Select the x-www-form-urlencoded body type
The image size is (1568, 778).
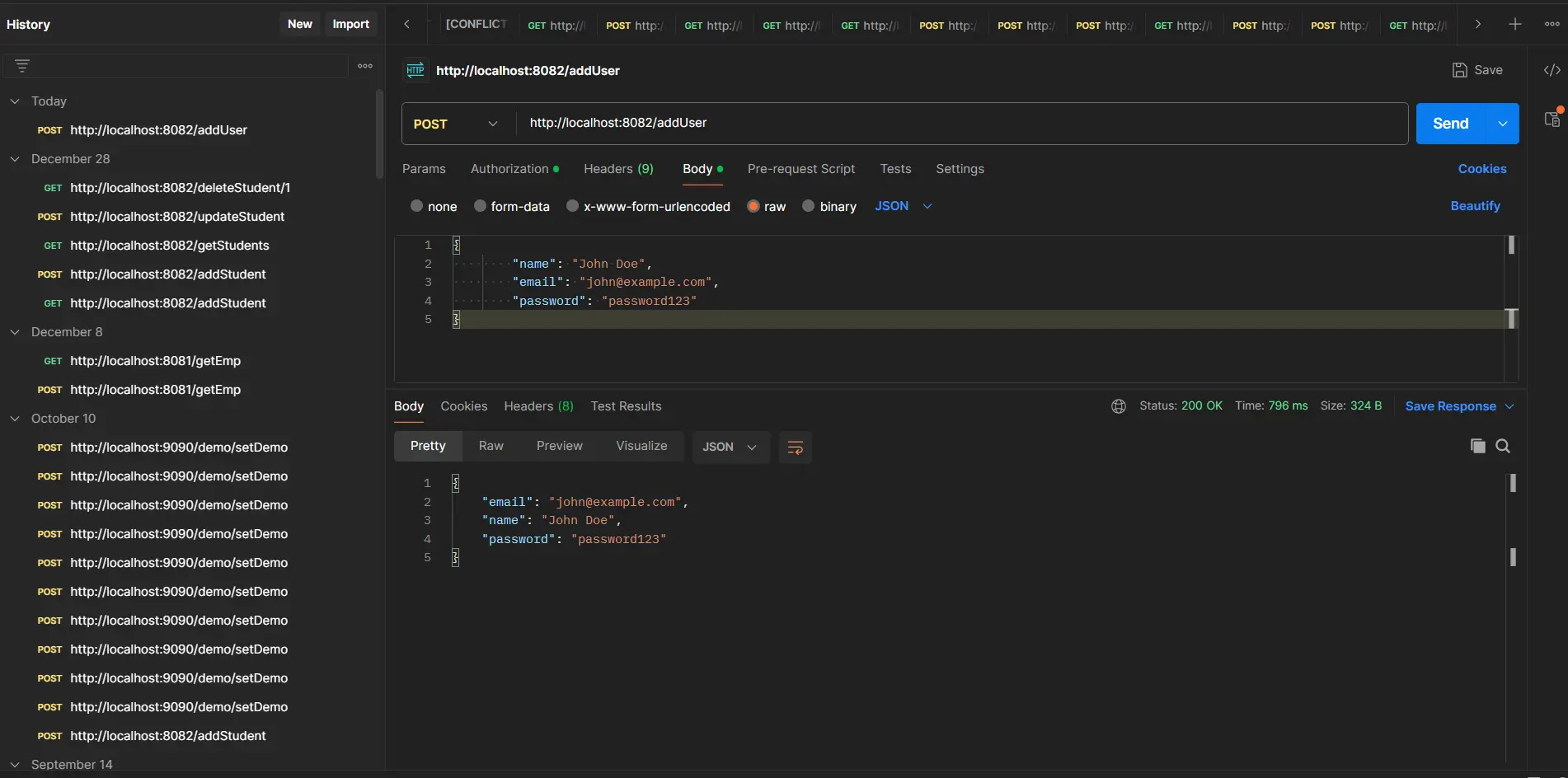click(571, 206)
